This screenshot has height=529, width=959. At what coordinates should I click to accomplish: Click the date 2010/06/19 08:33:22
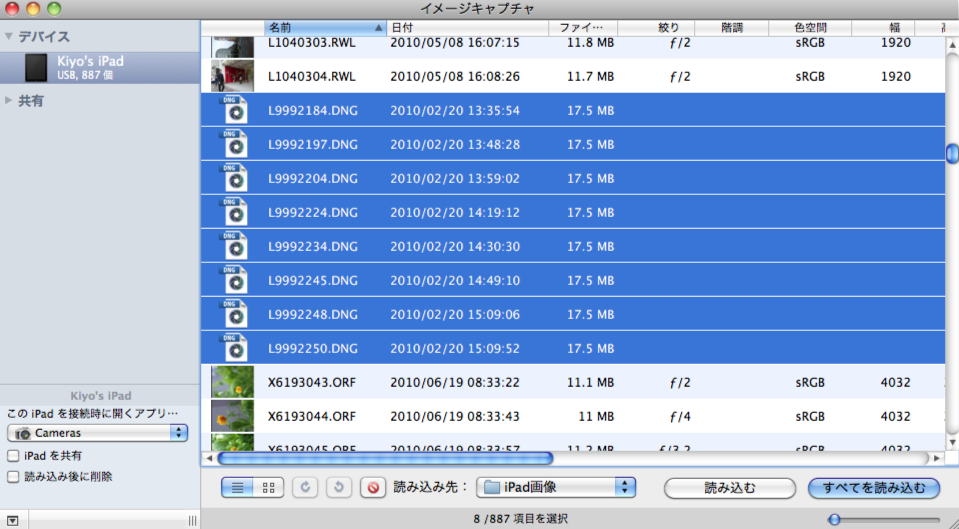point(455,382)
